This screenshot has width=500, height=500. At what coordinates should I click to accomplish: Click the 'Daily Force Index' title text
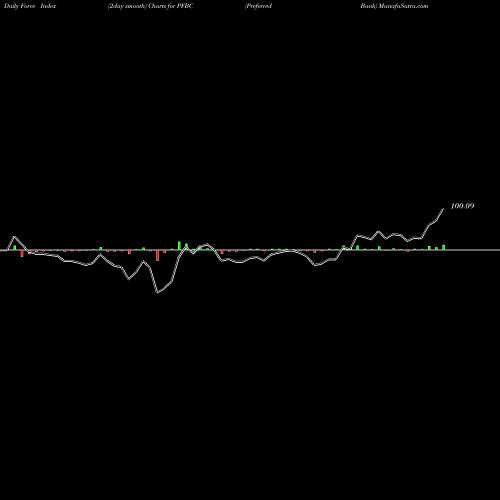(x=30, y=6)
